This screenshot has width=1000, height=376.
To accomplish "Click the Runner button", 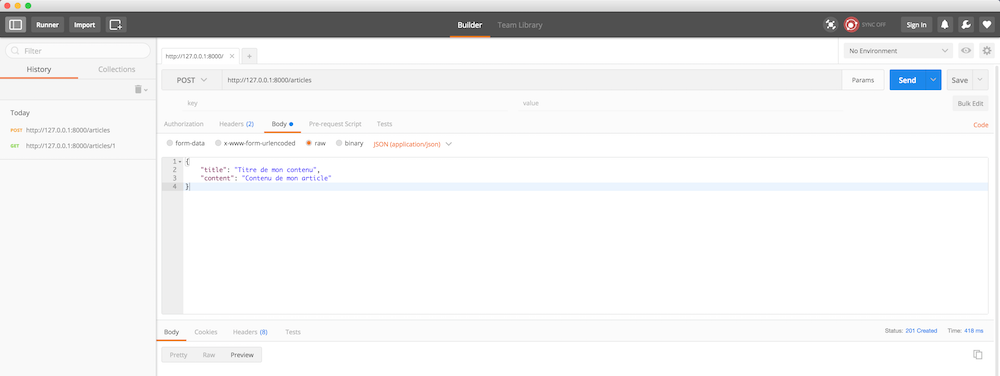I will 48,25.
